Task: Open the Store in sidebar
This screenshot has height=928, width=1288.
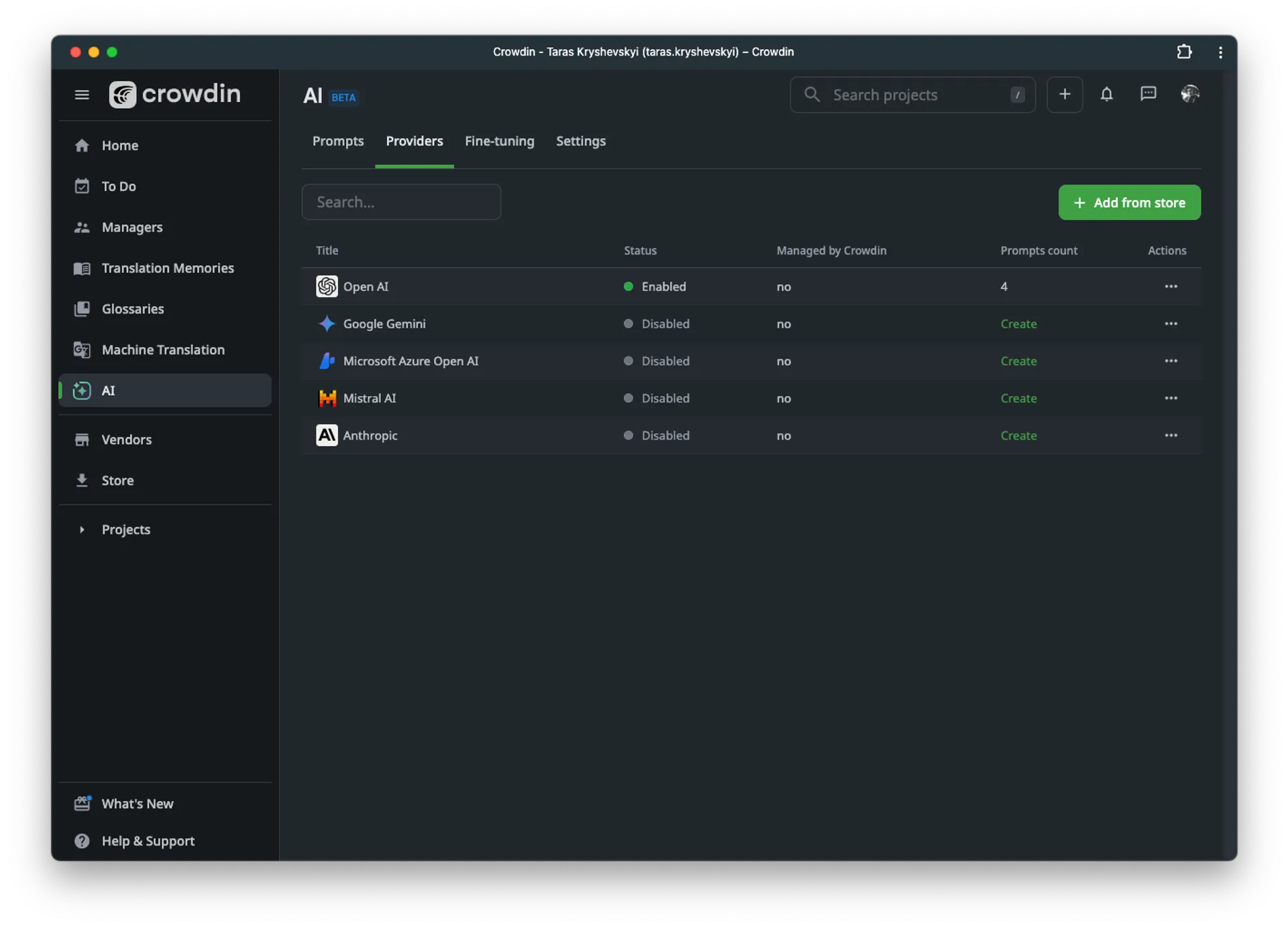Action: pos(165,480)
